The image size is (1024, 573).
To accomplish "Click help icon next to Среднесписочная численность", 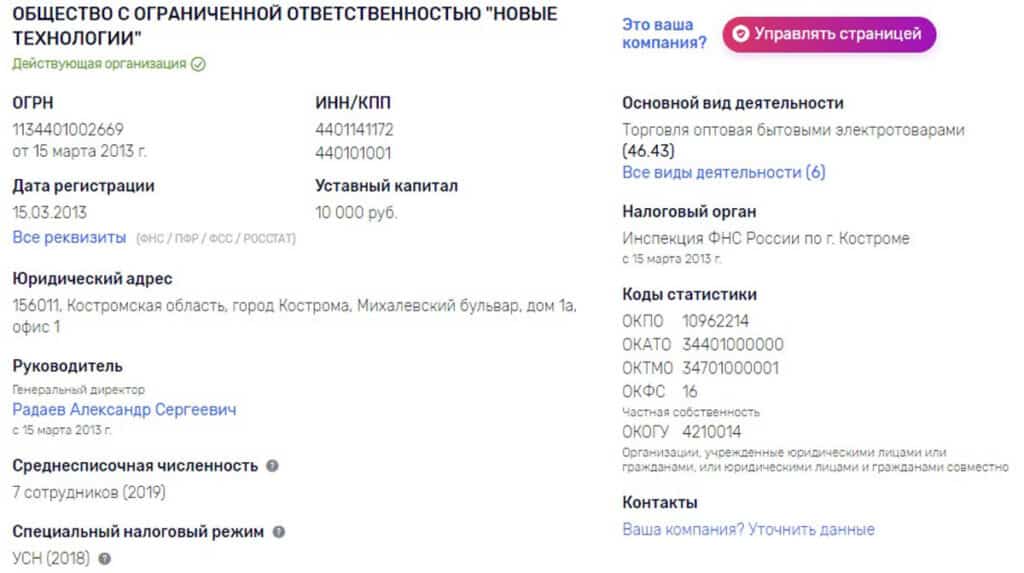I will 272,466.
